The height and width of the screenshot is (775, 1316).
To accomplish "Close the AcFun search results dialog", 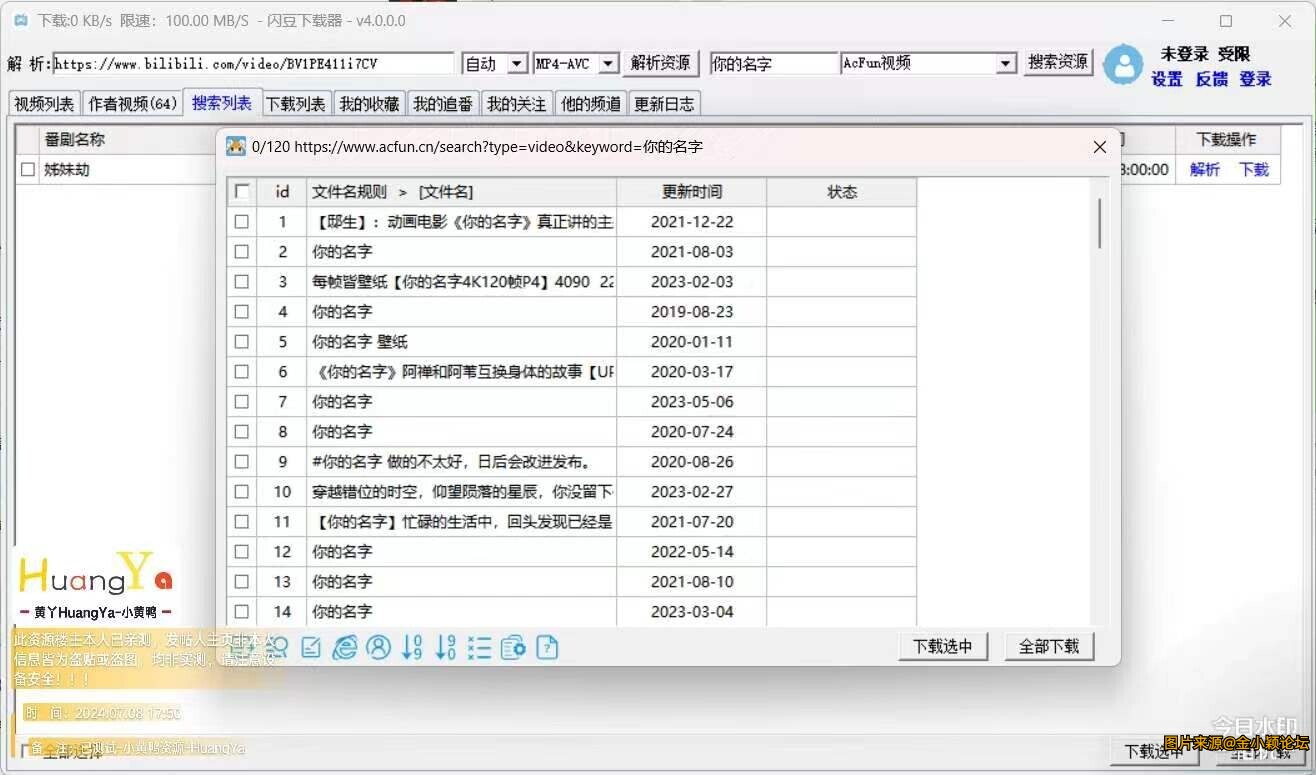I will click(1100, 147).
